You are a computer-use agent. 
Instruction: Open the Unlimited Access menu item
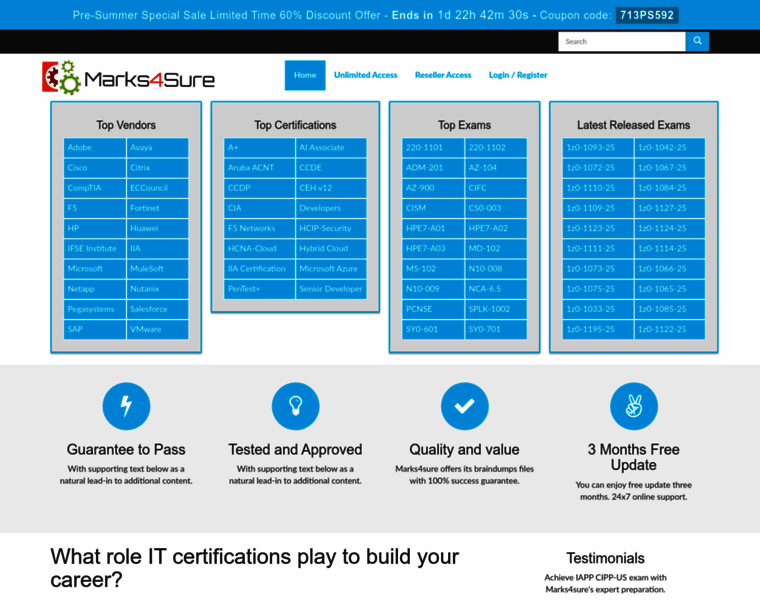tap(365, 75)
